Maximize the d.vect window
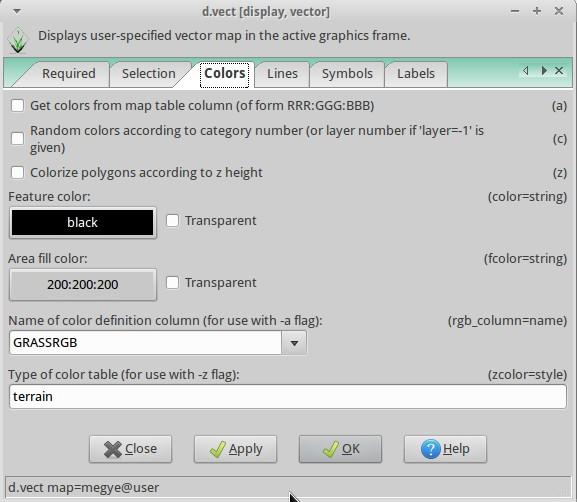The image size is (577, 502). pyautogui.click(x=537, y=11)
